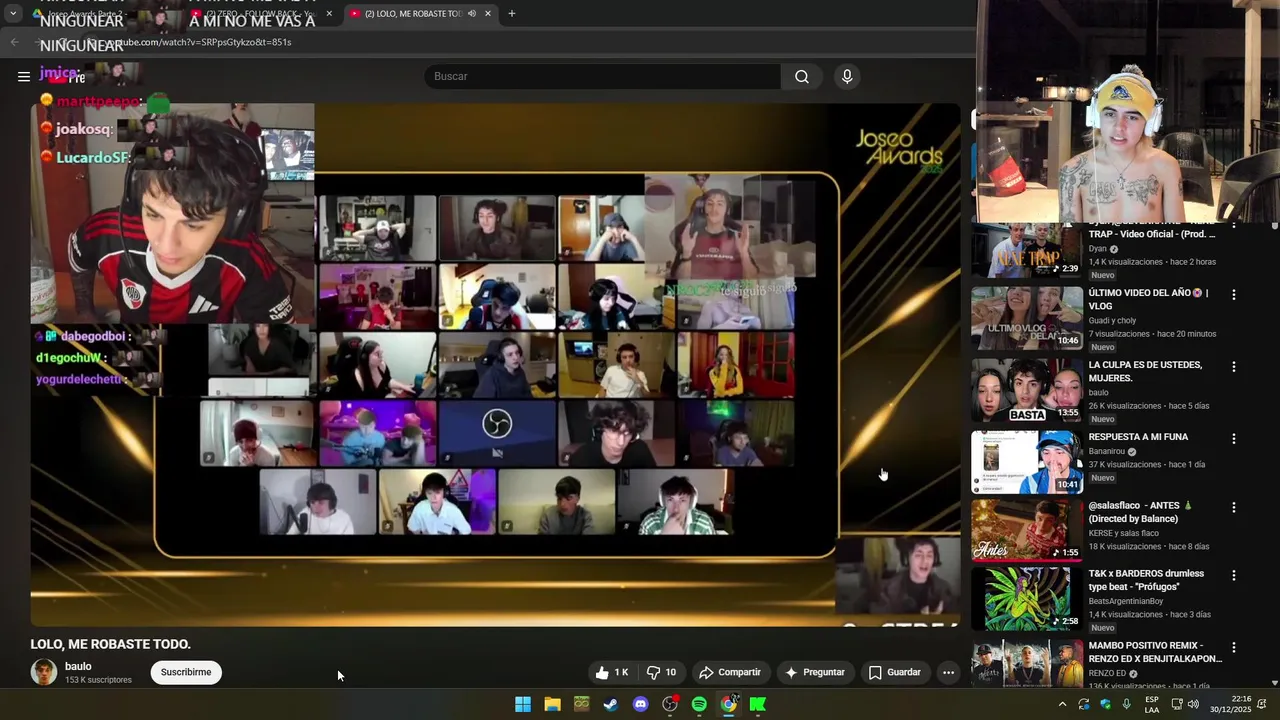
Task: Switch to Chrome in the taskbar
Action: (x=729, y=704)
